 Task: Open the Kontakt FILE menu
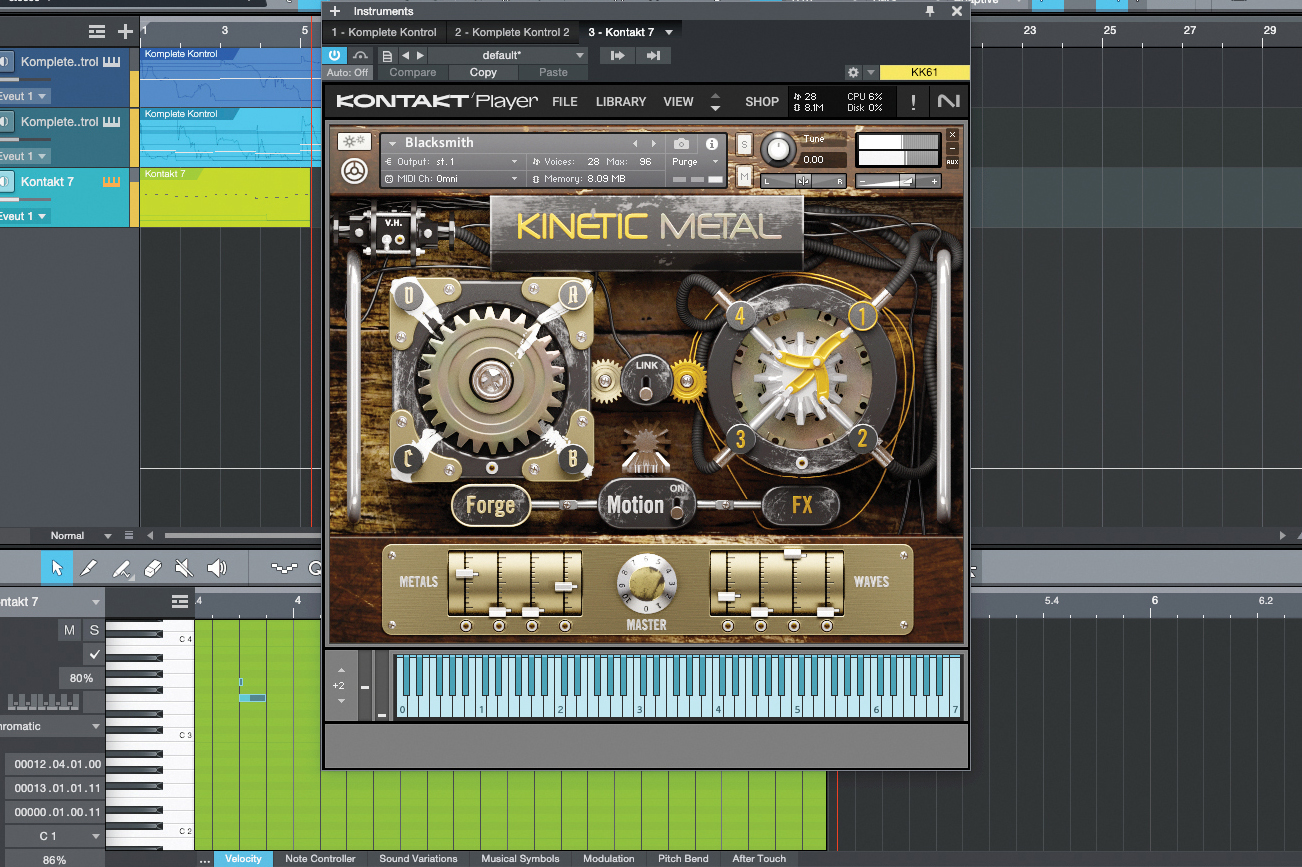(x=565, y=102)
